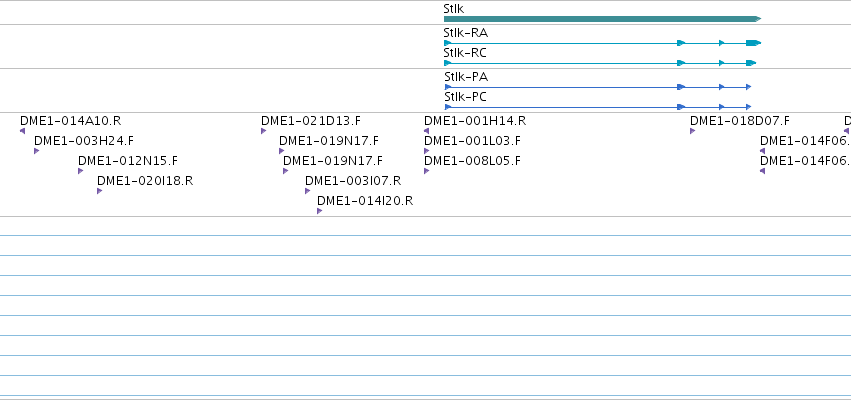Select the Stlk-PA protein label

pyautogui.click(x=466, y=77)
